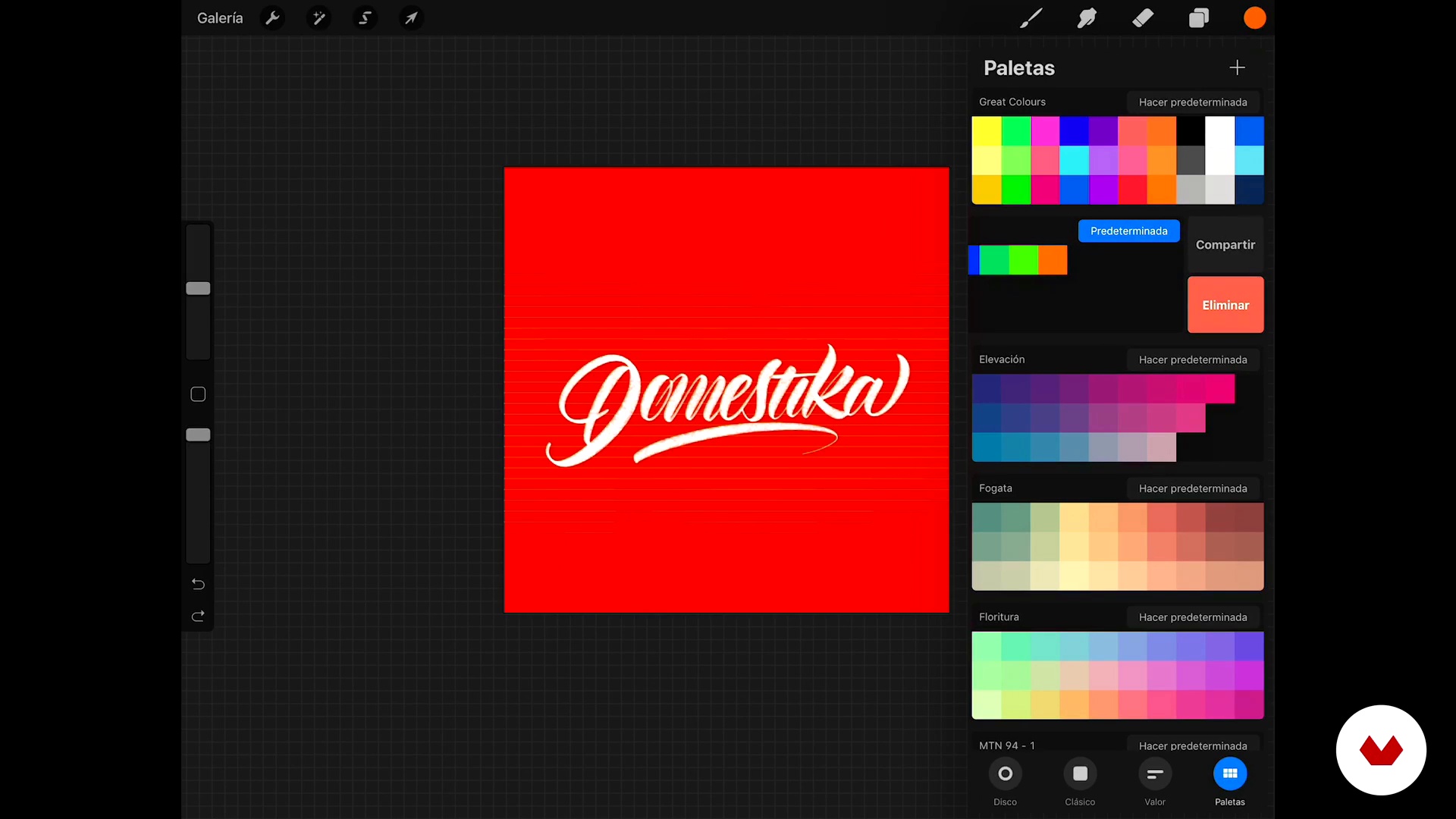Redo the action with arrow
The image size is (1456, 819).
(x=198, y=616)
